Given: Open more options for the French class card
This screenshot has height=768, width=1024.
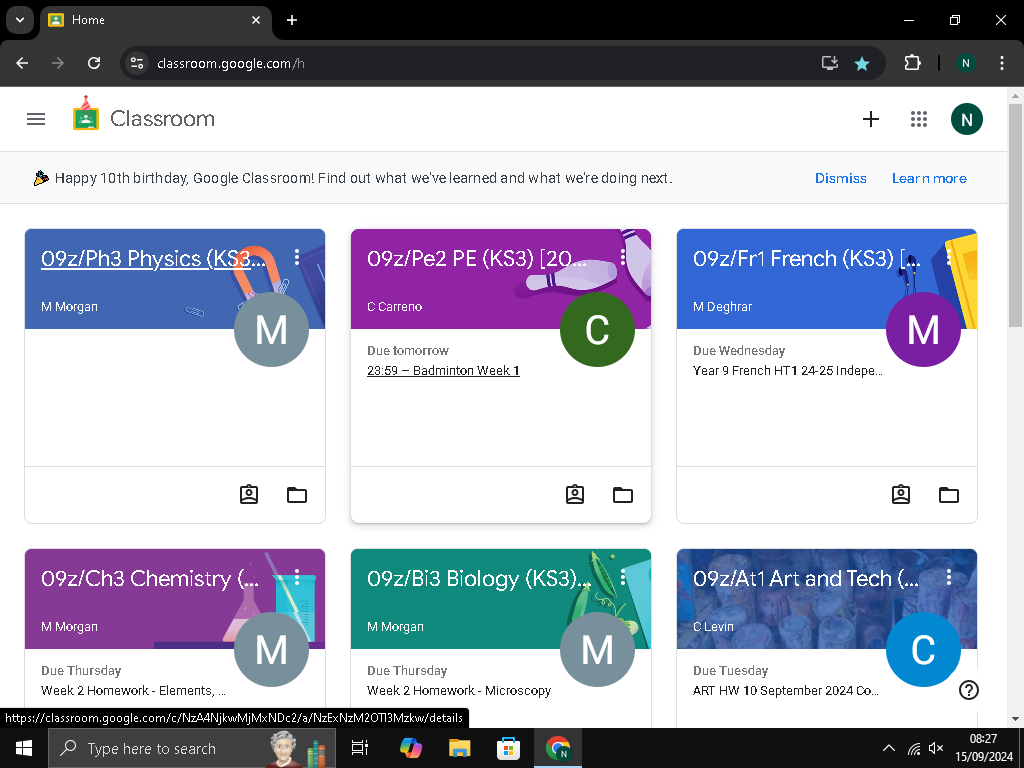Looking at the screenshot, I should pyautogui.click(x=948, y=257).
